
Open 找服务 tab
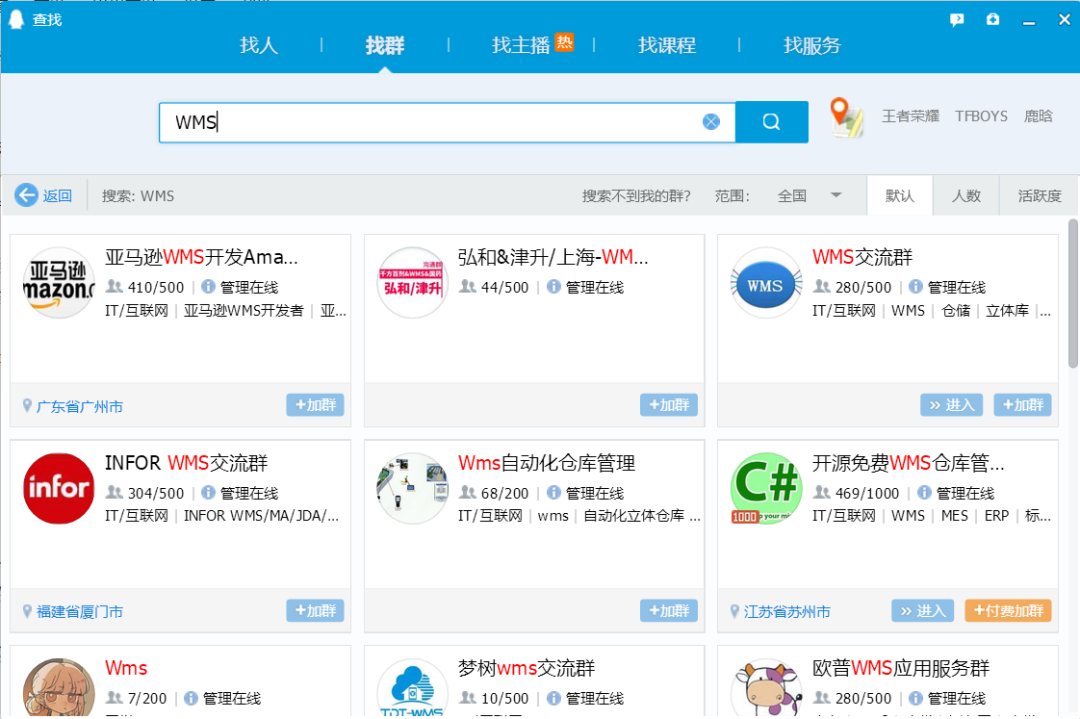[x=811, y=45]
